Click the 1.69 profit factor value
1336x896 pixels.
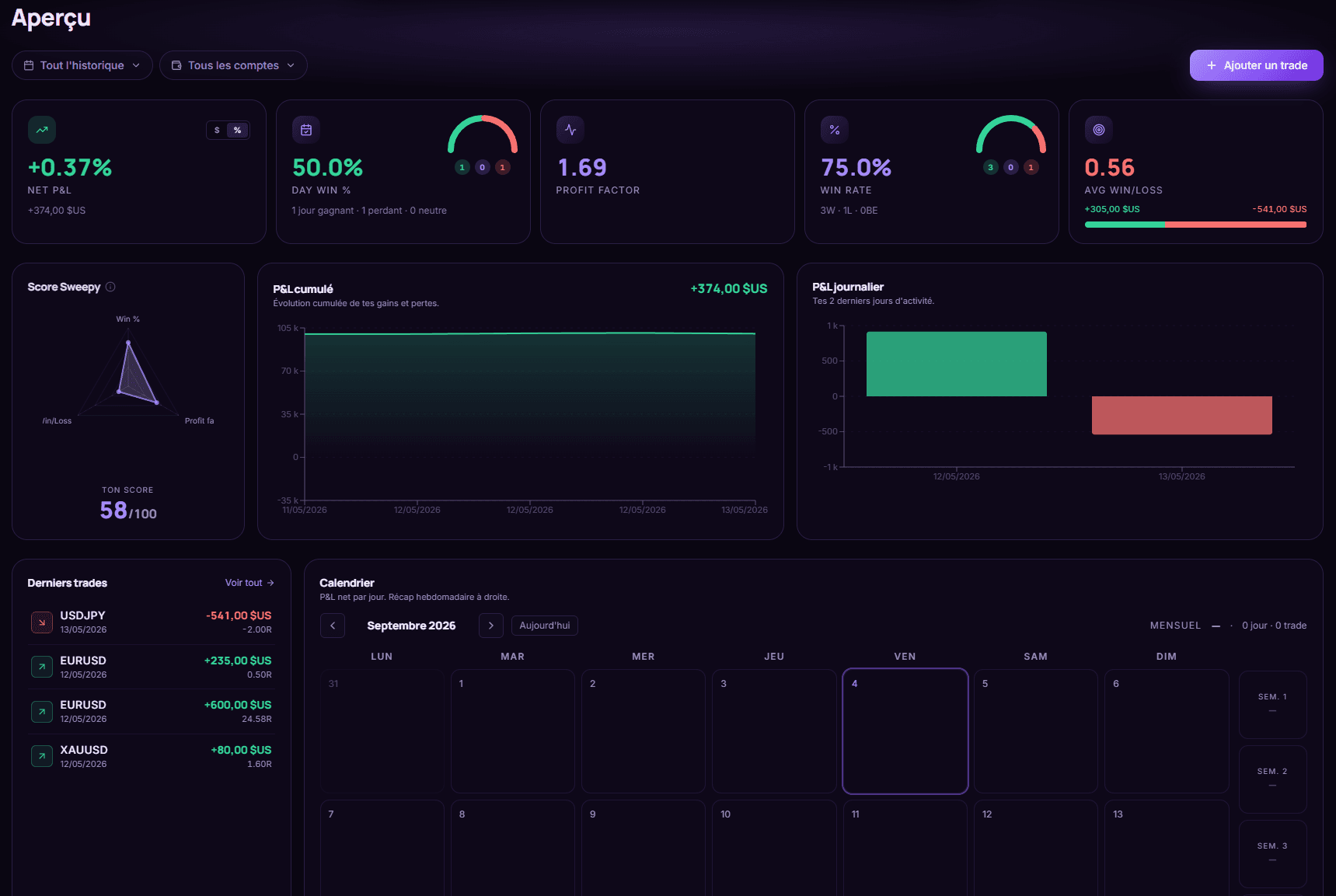click(582, 167)
